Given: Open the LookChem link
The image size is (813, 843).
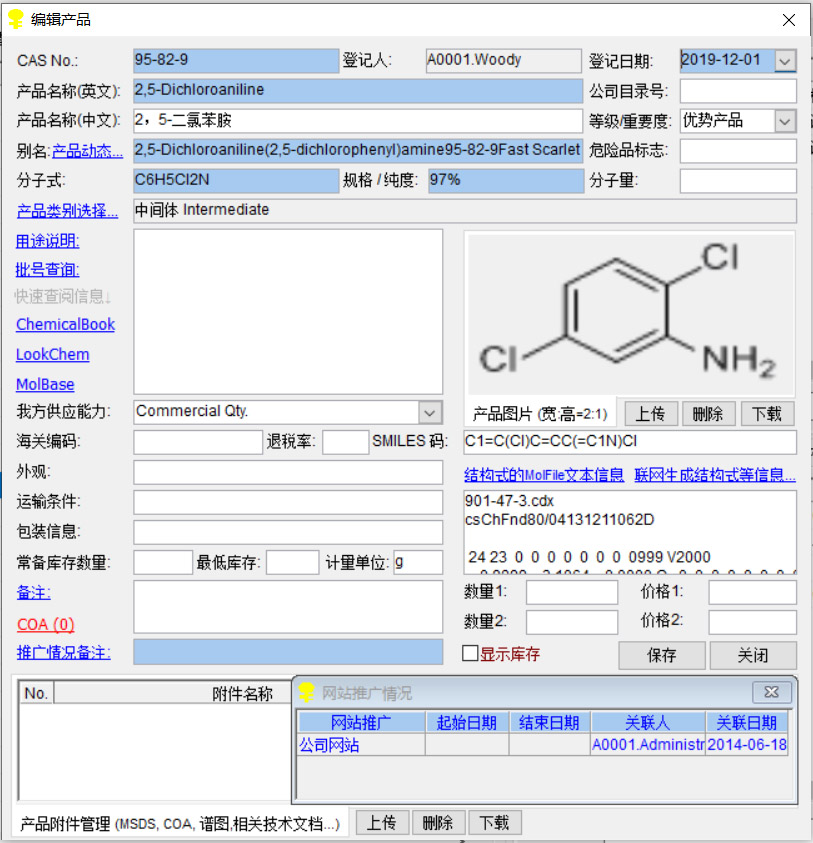Looking at the screenshot, I should [x=52, y=355].
